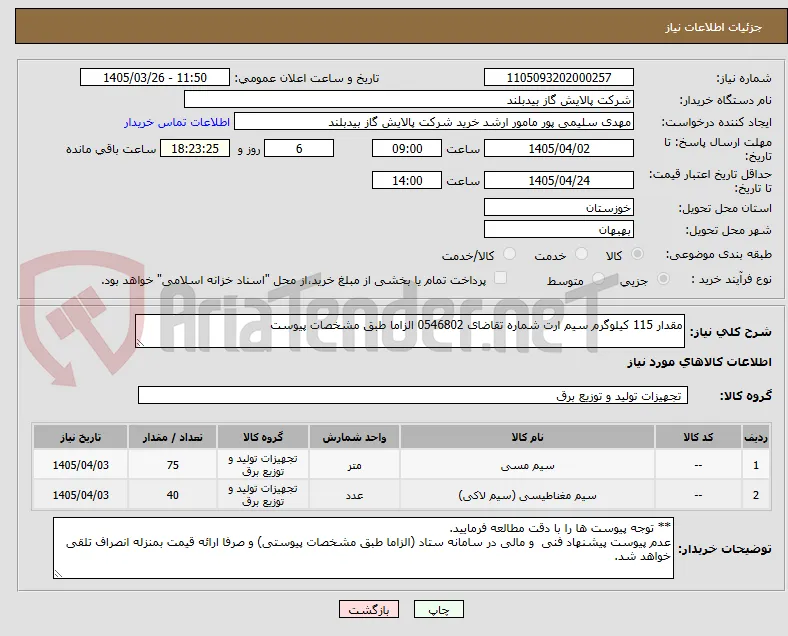This screenshot has height=636, width=788.
Task: Click the announcement date field 1405/03/26 - 11:50
Action: click(x=155, y=77)
